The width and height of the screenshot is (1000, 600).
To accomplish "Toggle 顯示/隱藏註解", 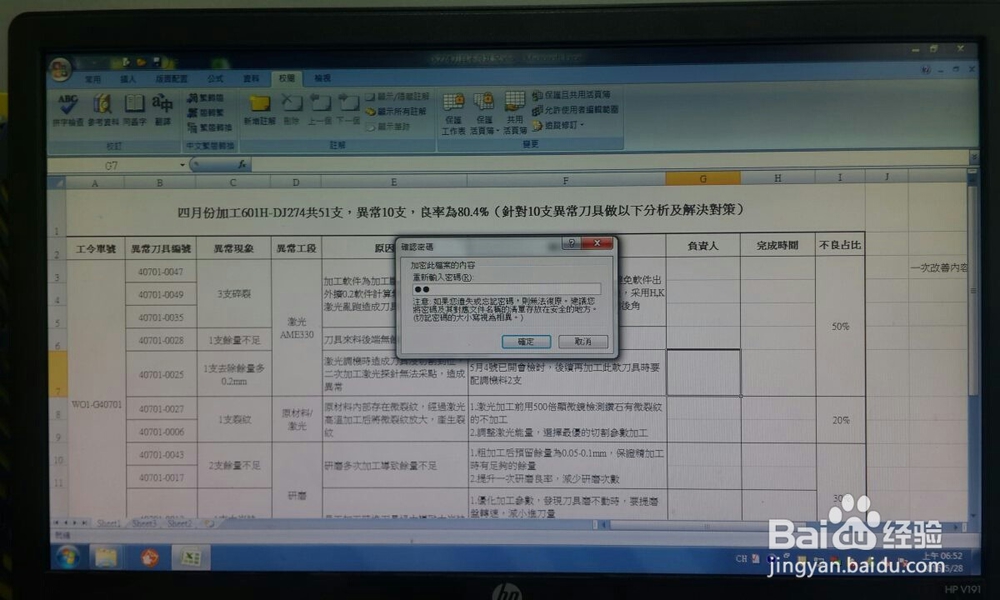I will [397, 97].
